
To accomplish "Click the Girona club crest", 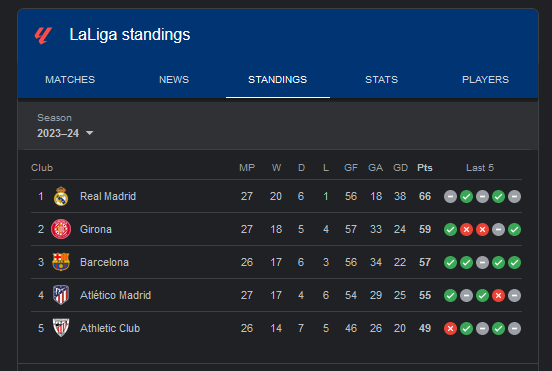I will point(61,229).
